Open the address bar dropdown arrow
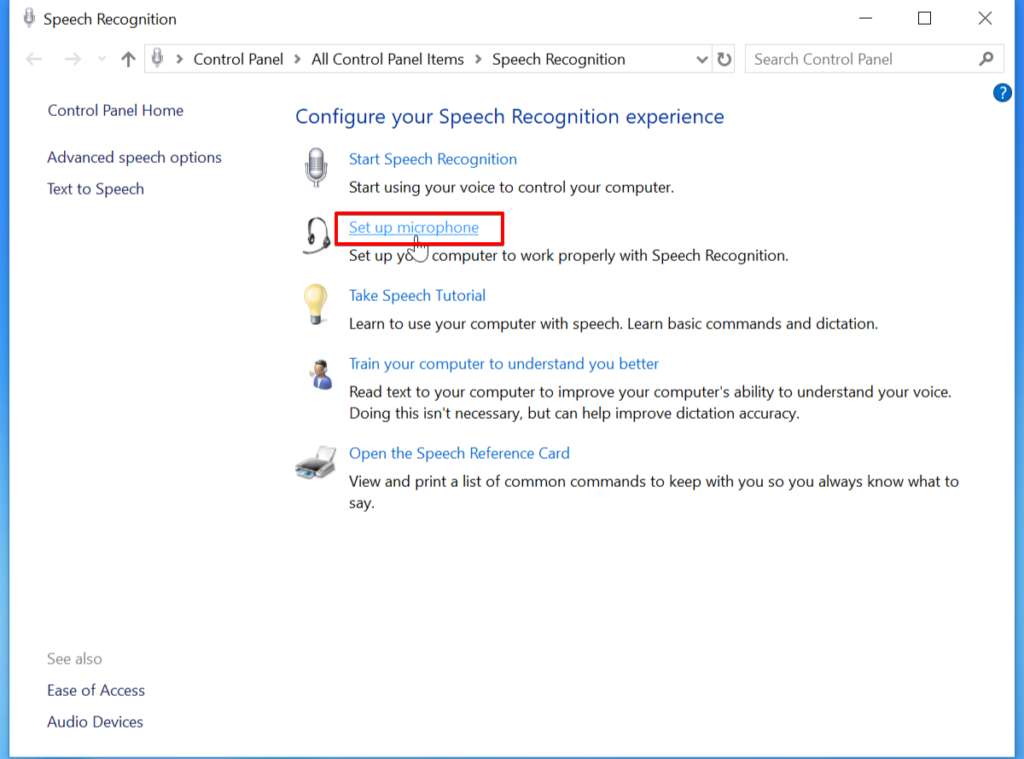The height and width of the screenshot is (759, 1024). coord(702,59)
